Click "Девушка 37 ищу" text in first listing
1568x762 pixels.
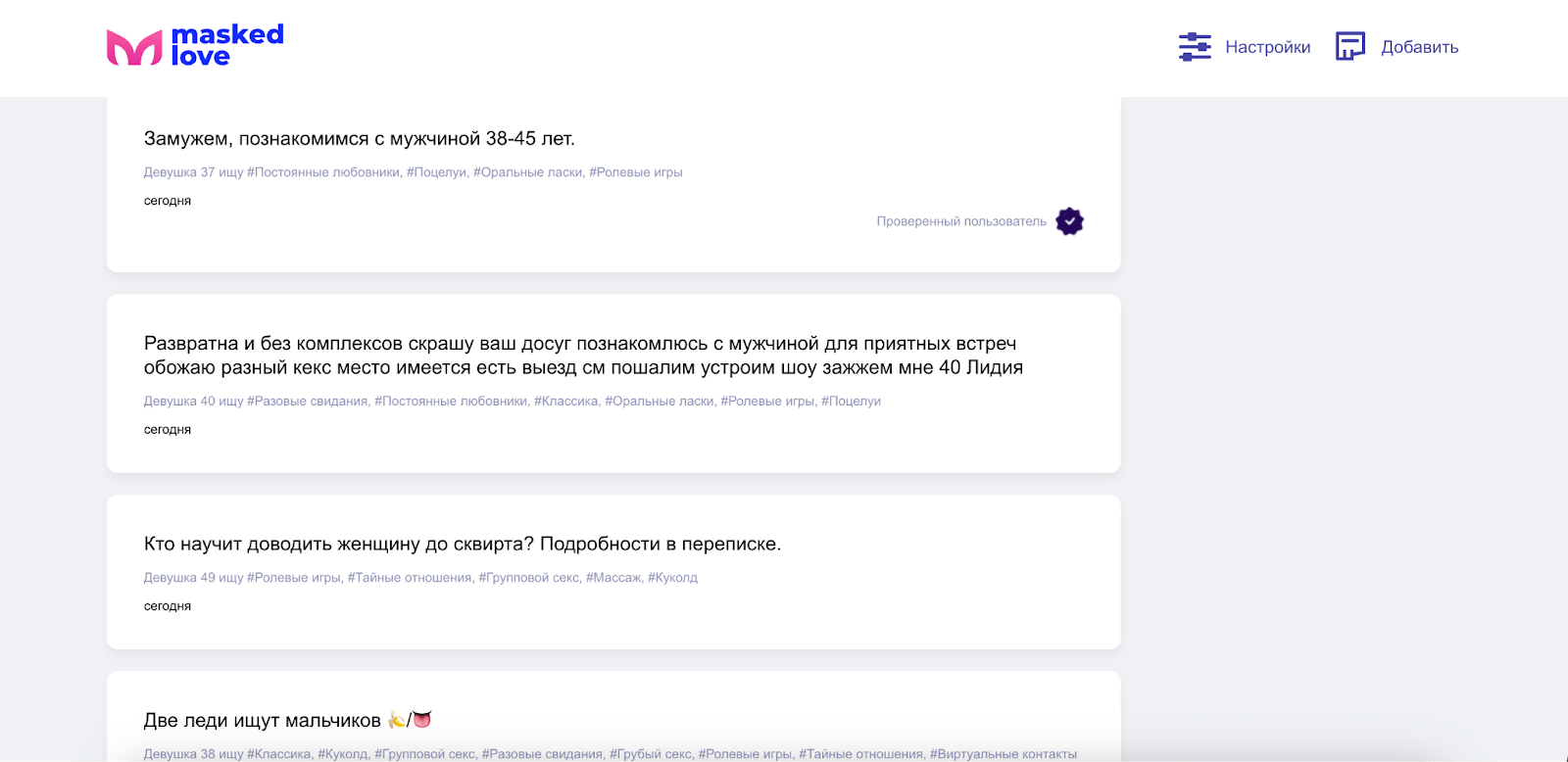point(193,172)
